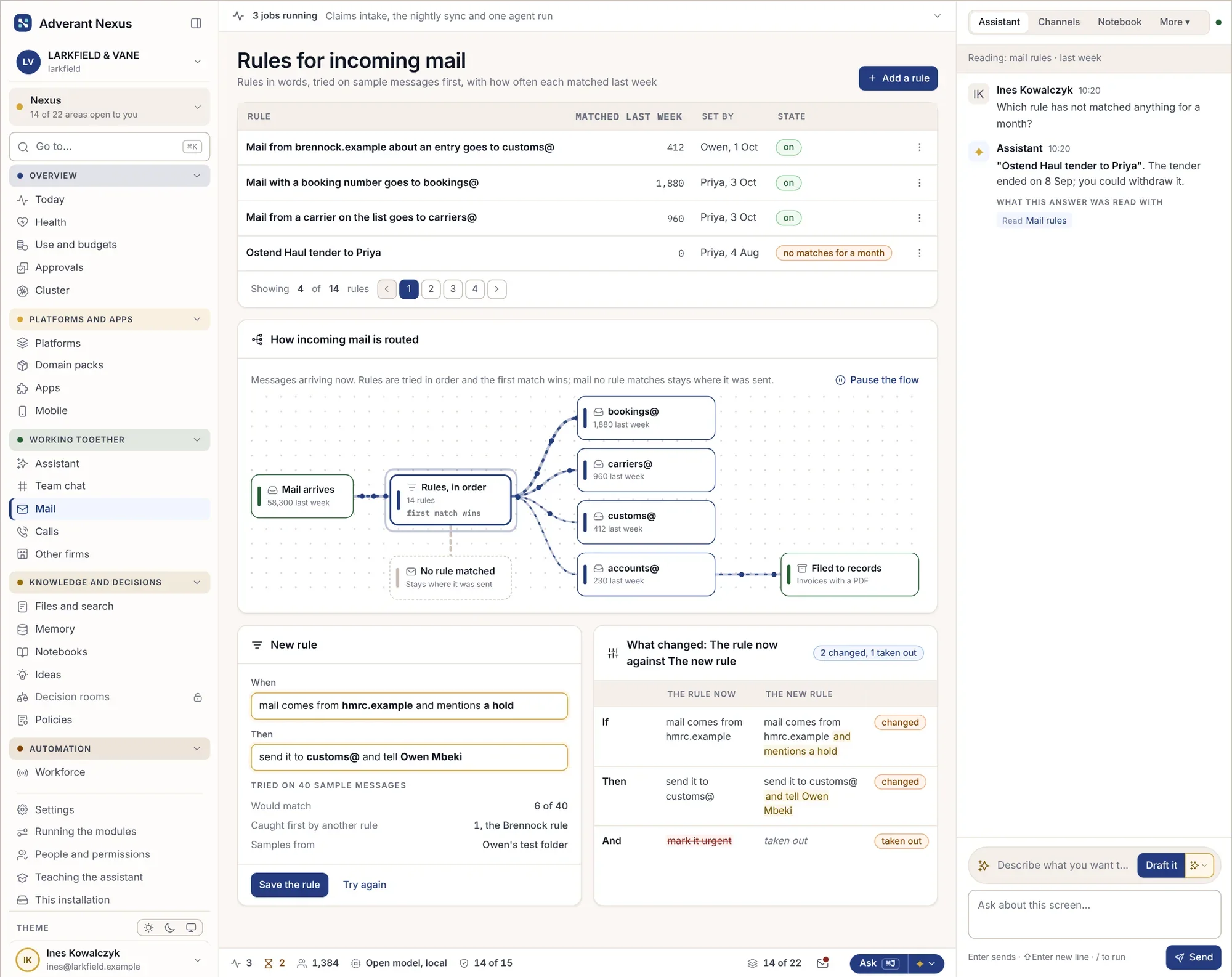Viewport: 1232px width, 977px height.
Task: Click the mail inbox icon in status bar
Action: 823,963
